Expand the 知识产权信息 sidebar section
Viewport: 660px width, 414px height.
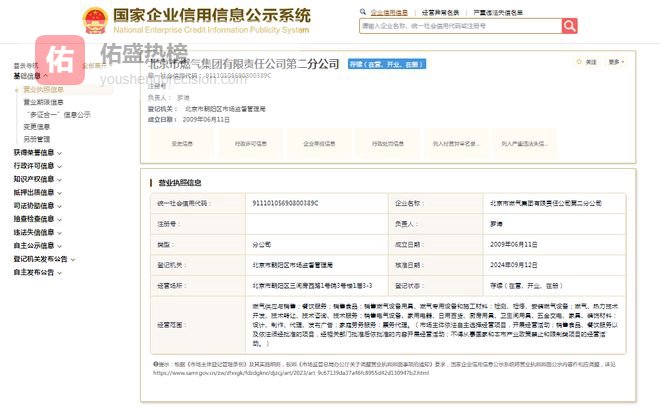tap(37, 178)
